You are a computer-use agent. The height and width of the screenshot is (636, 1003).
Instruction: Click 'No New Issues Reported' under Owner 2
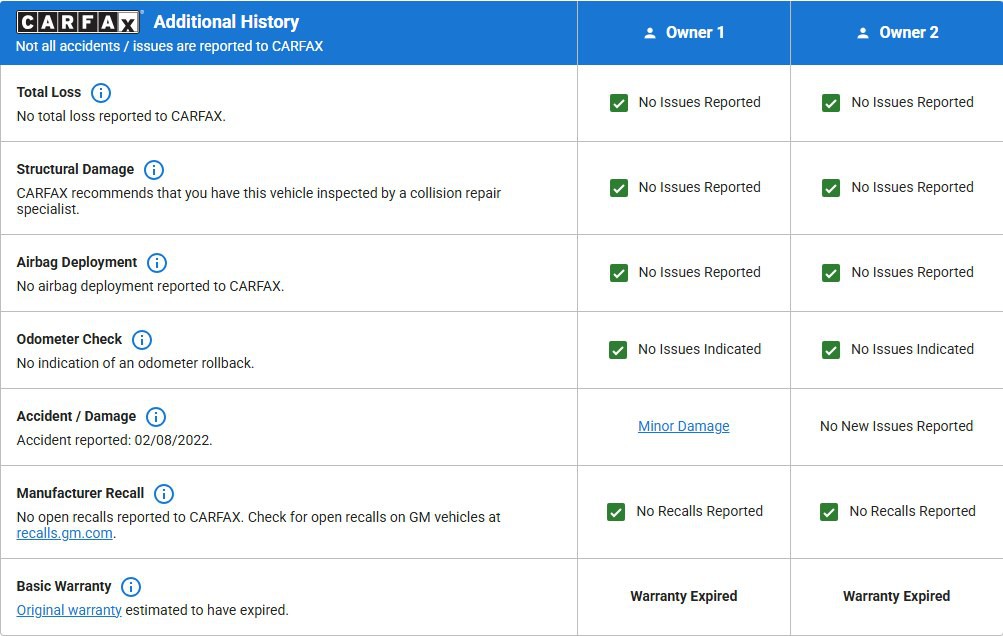coord(897,426)
